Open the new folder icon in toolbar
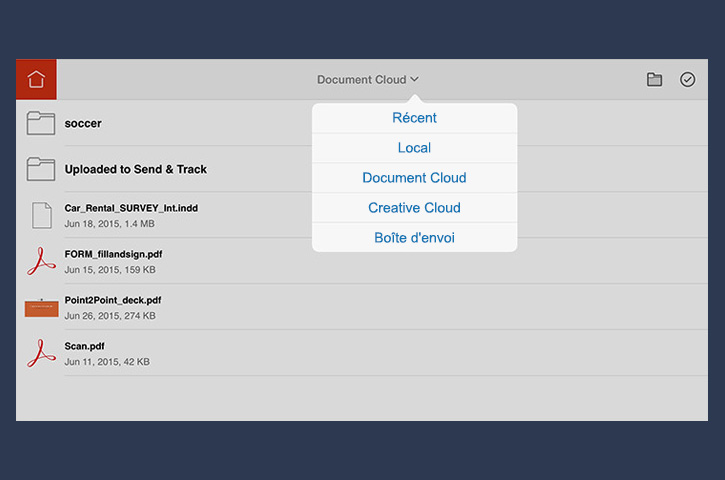Viewport: 725px width, 480px height. point(654,80)
